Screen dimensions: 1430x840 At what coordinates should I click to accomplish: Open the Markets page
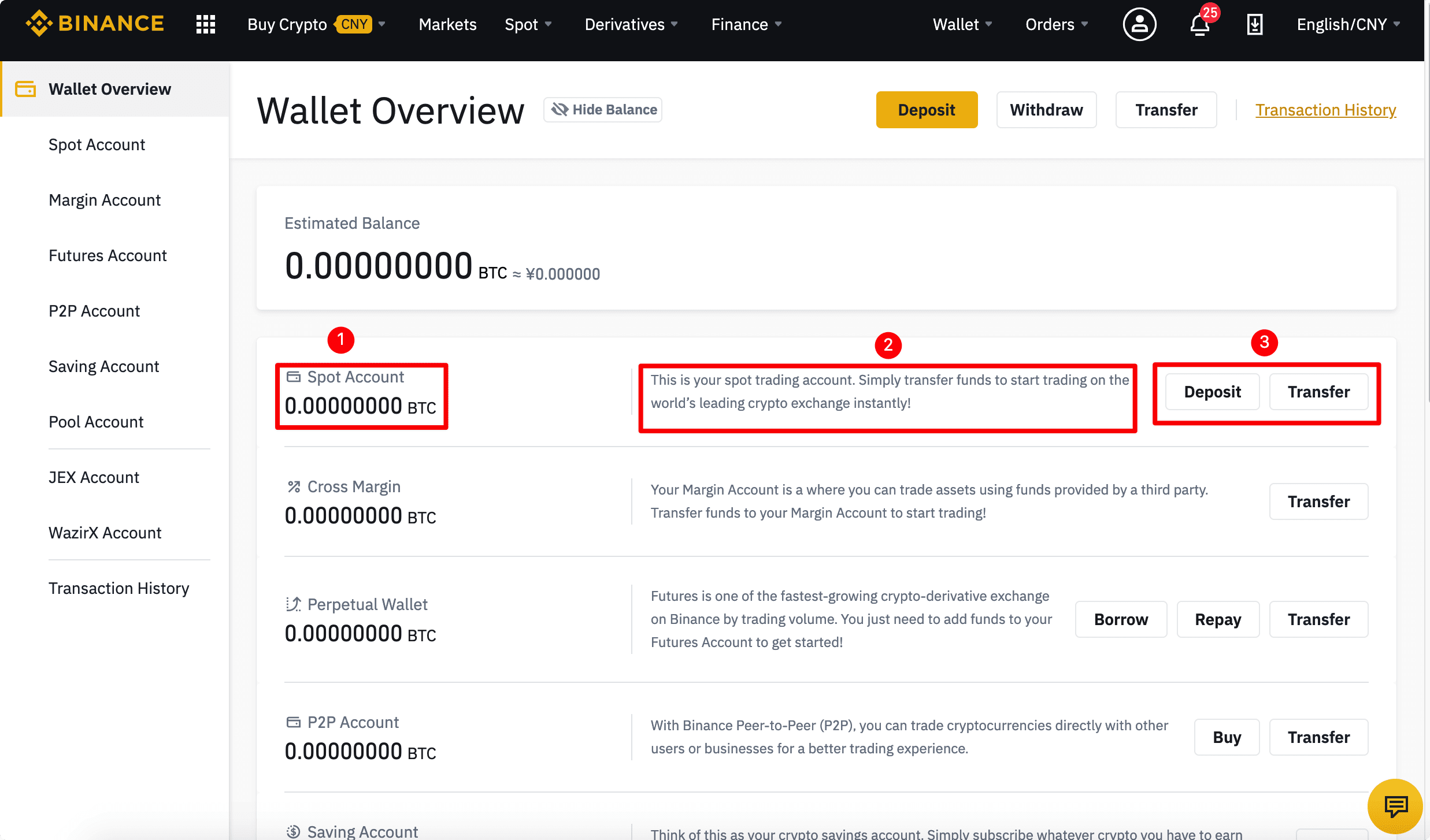447,24
